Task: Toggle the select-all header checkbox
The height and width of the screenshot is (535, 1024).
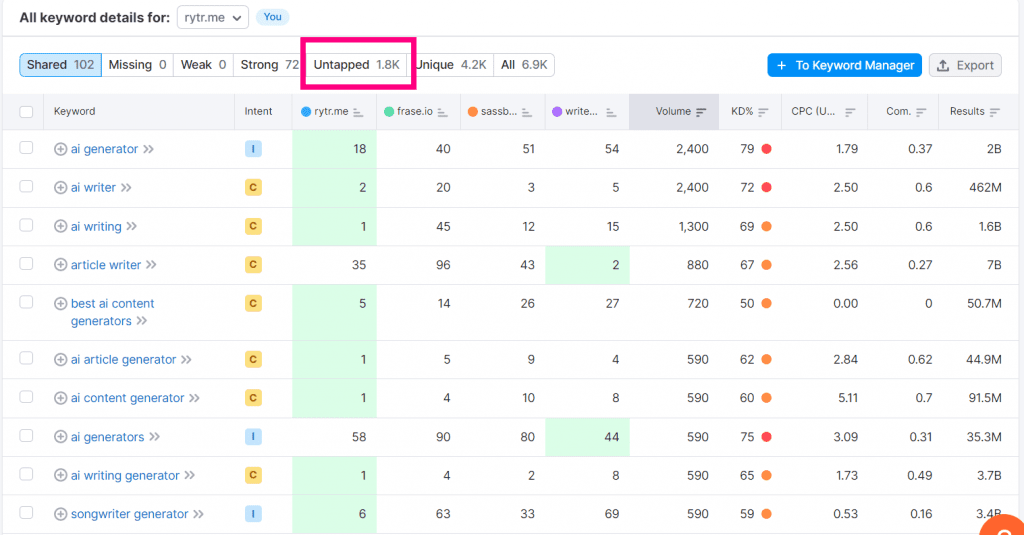Action: 26,112
